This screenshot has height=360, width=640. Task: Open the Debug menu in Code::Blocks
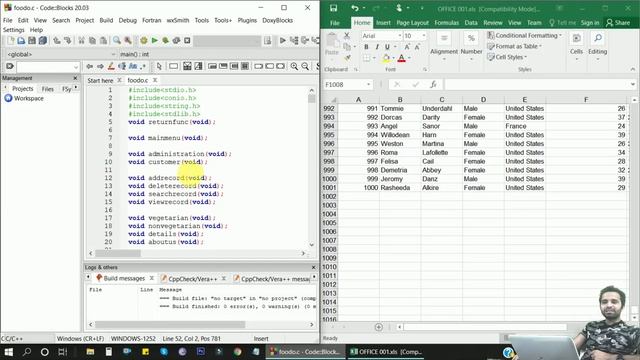127,20
